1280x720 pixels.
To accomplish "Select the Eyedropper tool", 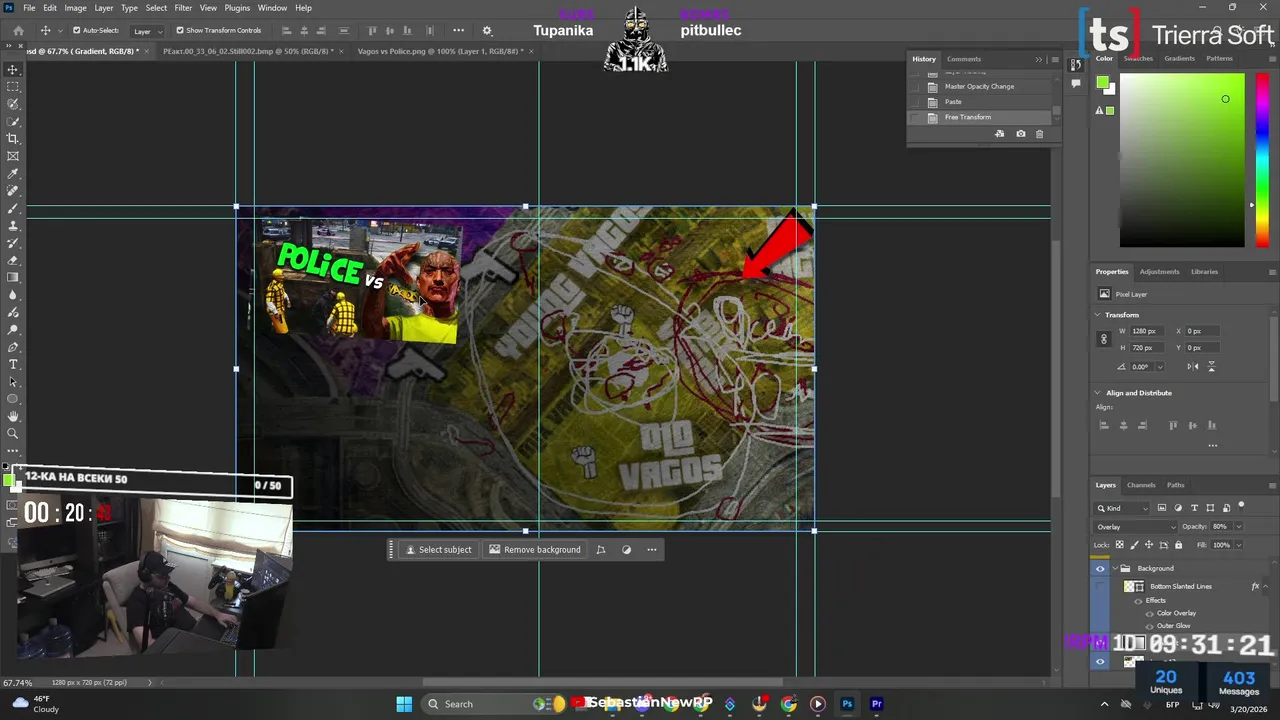I will coord(13,174).
